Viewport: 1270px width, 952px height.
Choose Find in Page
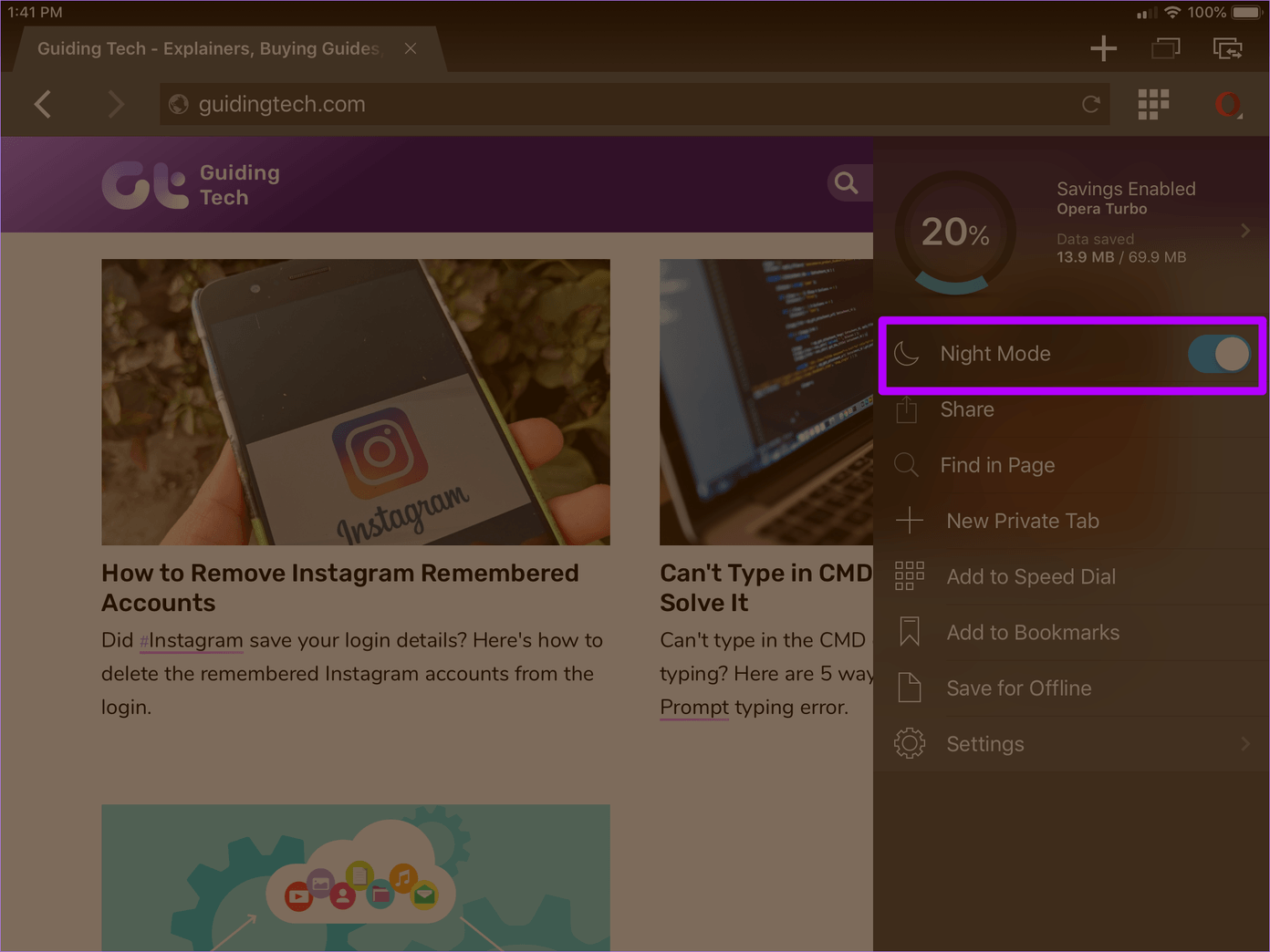point(997,465)
